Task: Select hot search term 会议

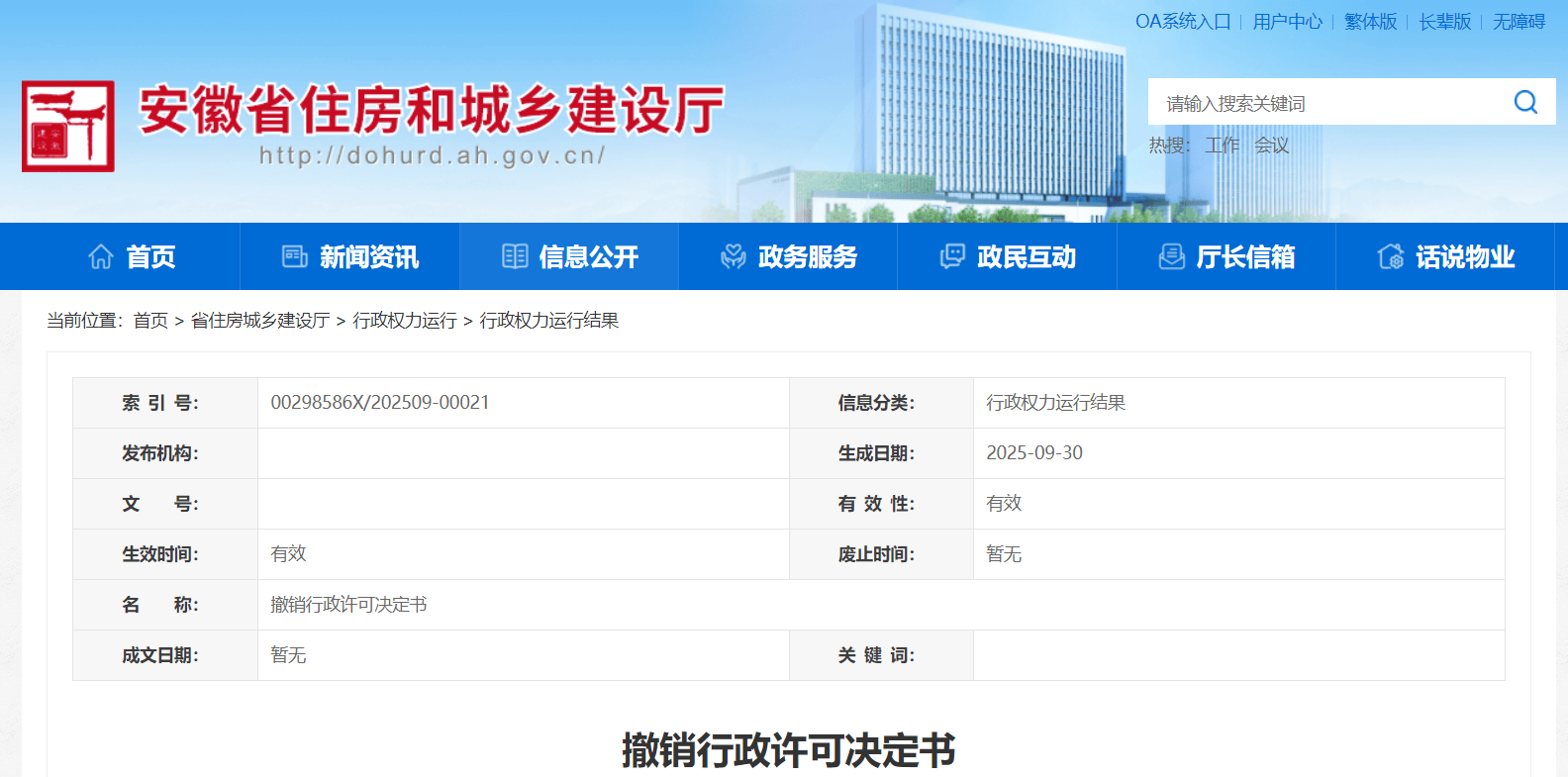Action: [1272, 146]
